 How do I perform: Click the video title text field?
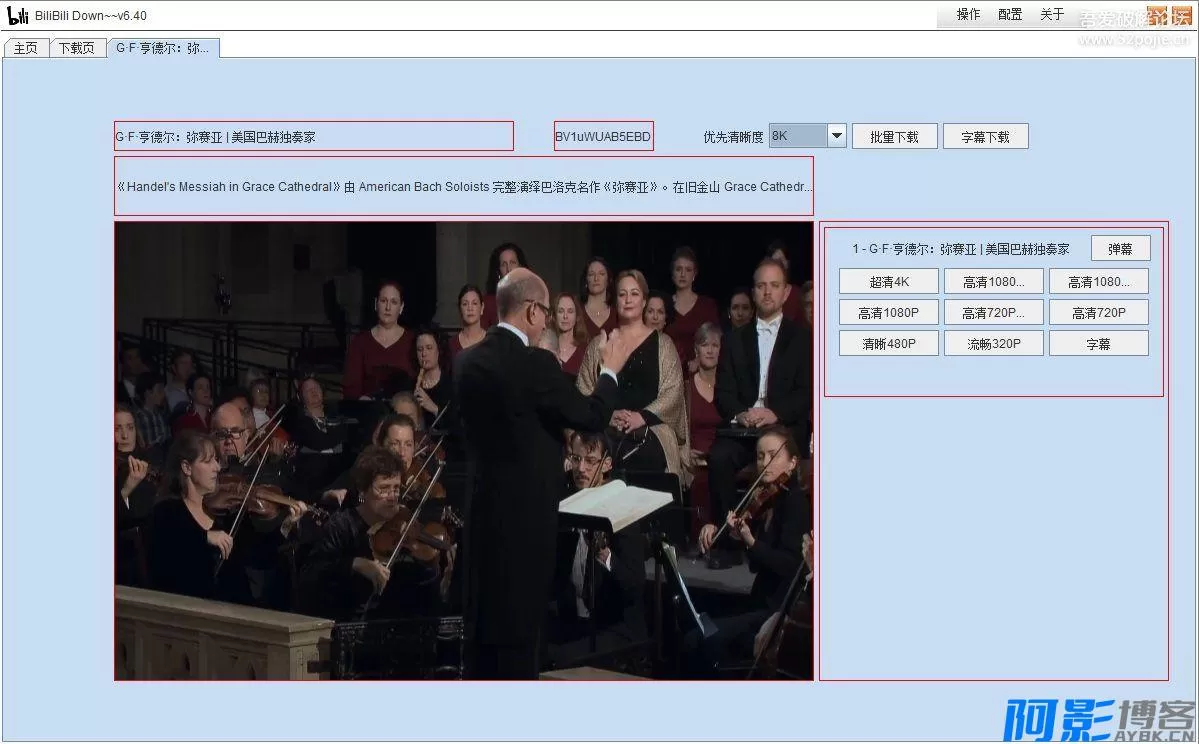(x=314, y=137)
